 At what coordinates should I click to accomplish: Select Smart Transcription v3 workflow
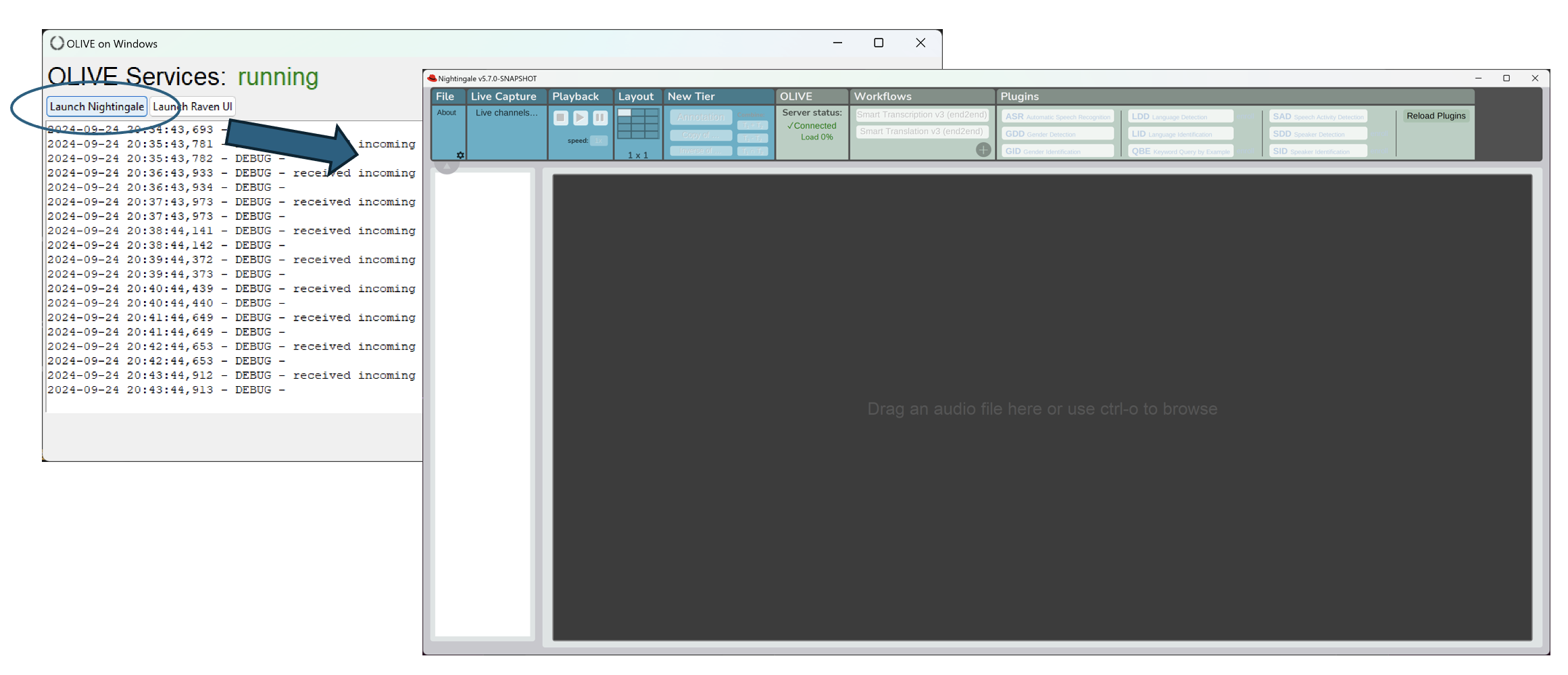coord(922,115)
